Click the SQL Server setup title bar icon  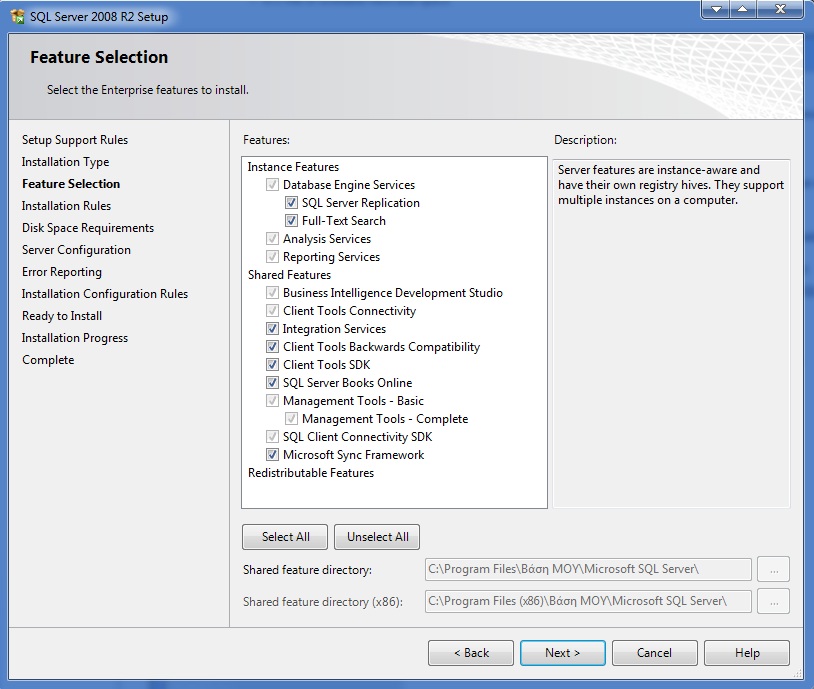click(17, 16)
